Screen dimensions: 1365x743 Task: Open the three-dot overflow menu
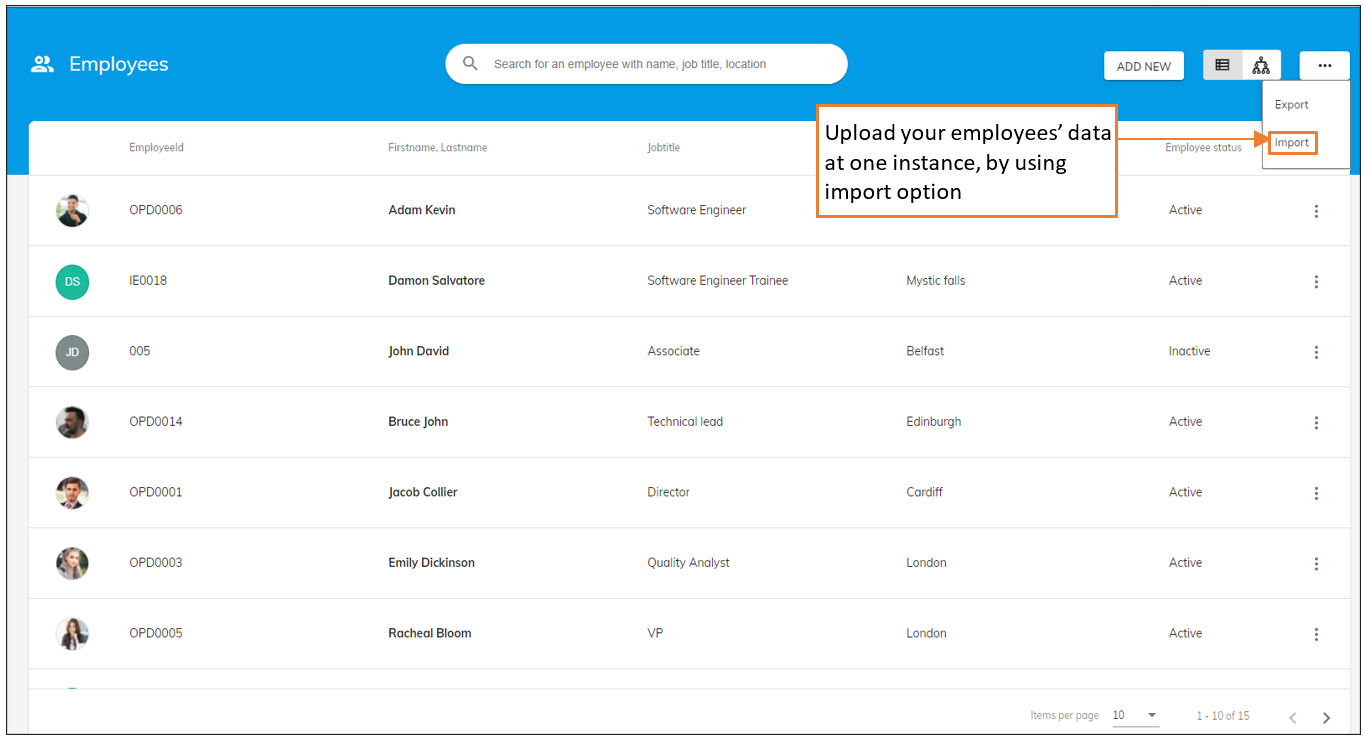1324,64
